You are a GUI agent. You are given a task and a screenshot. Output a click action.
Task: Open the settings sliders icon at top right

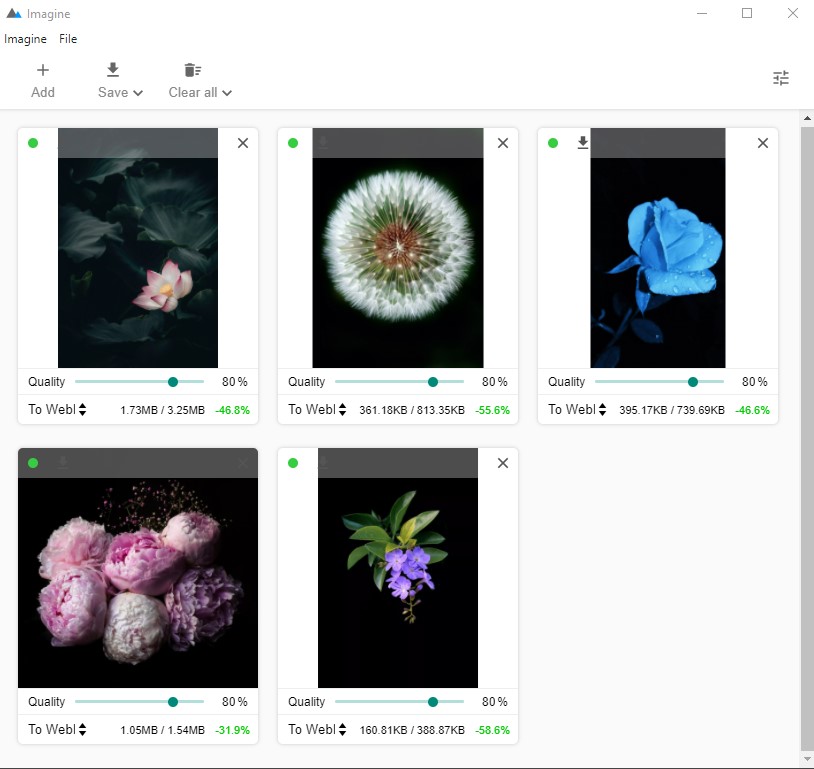pyautogui.click(x=781, y=78)
